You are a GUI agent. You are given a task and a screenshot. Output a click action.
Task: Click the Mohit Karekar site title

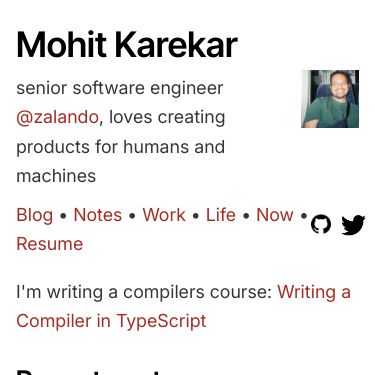(127, 45)
